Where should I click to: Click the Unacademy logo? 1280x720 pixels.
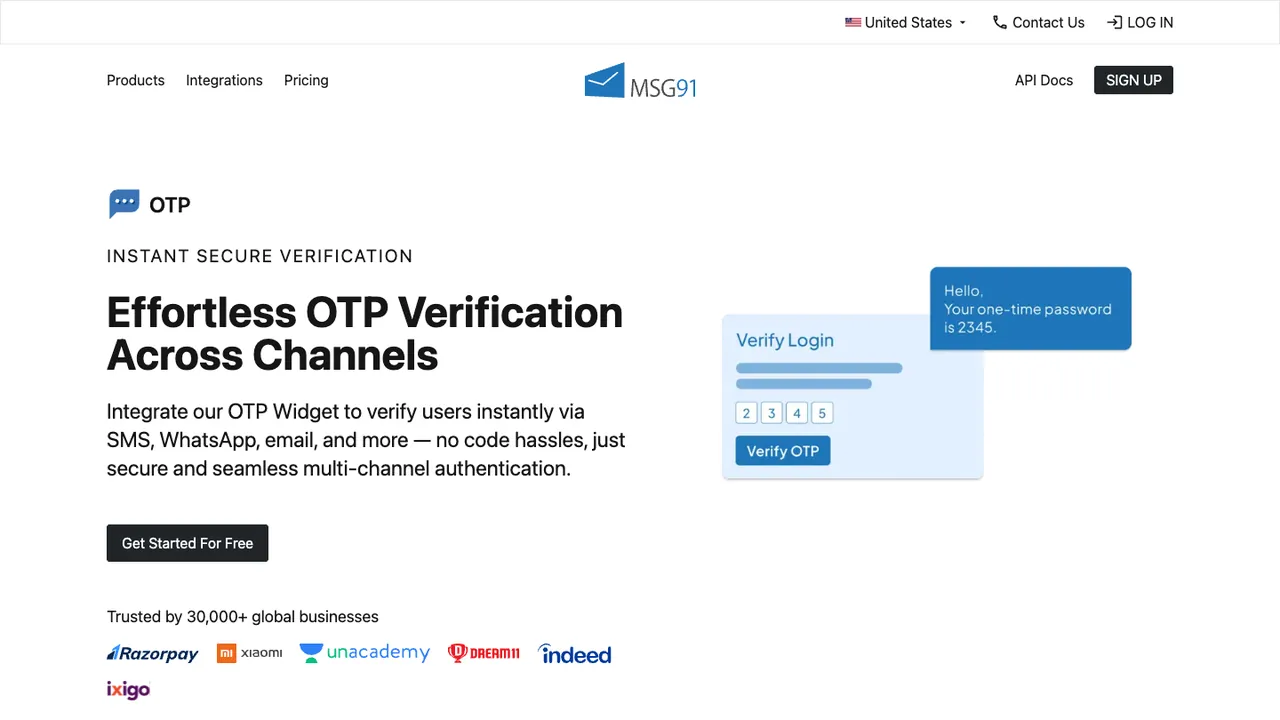pos(365,653)
